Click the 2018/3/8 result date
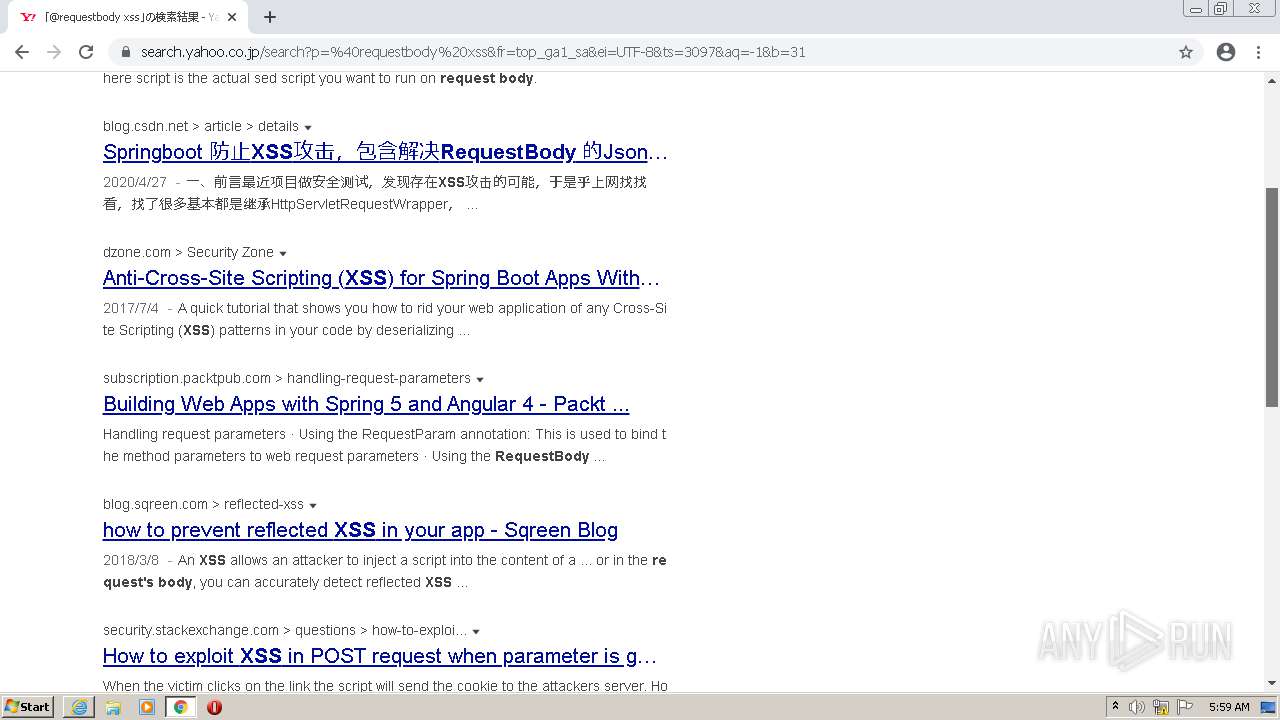This screenshot has height=720, width=1280. click(x=131, y=560)
